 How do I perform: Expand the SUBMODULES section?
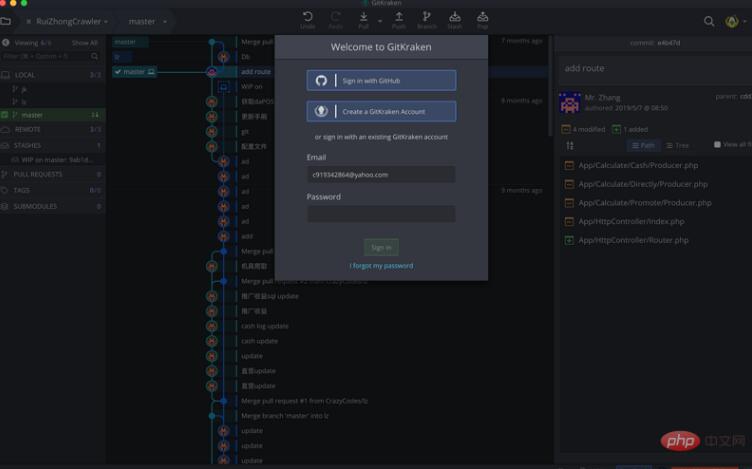(52, 206)
